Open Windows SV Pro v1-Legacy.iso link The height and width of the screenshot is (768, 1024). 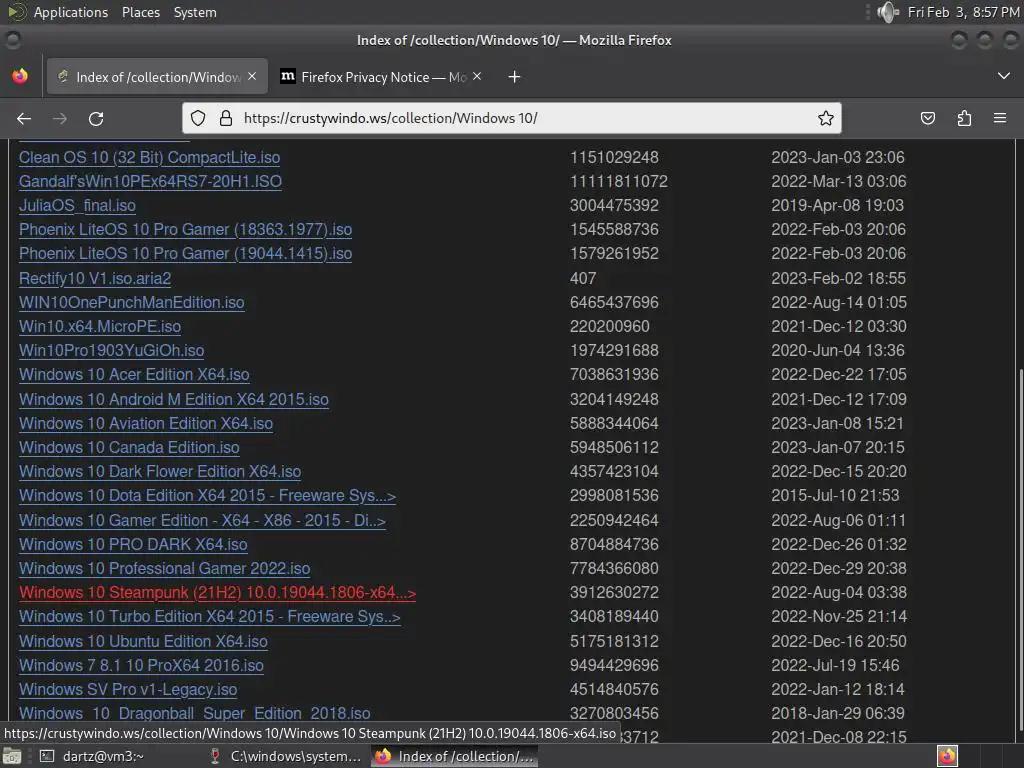click(128, 690)
